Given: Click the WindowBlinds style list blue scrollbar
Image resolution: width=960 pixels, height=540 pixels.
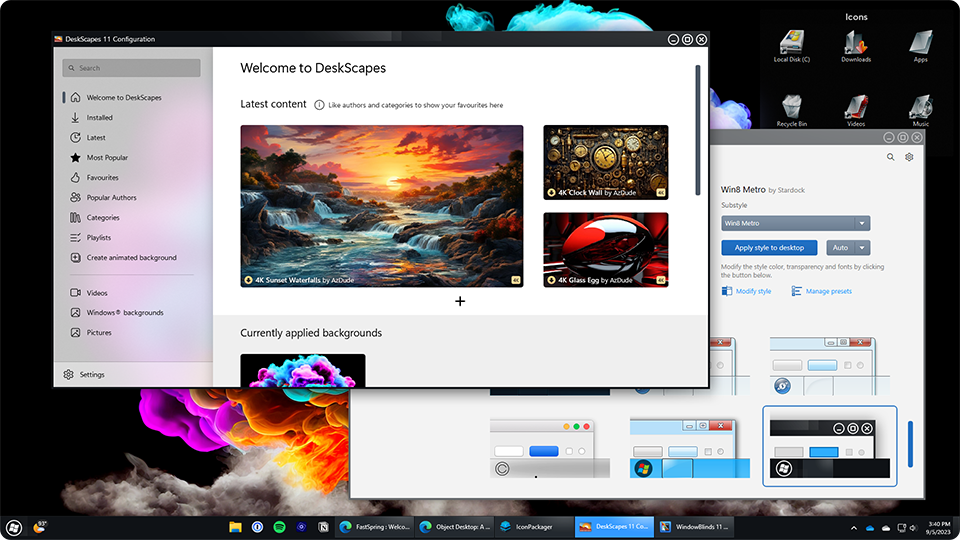Looking at the screenshot, I should point(910,444).
